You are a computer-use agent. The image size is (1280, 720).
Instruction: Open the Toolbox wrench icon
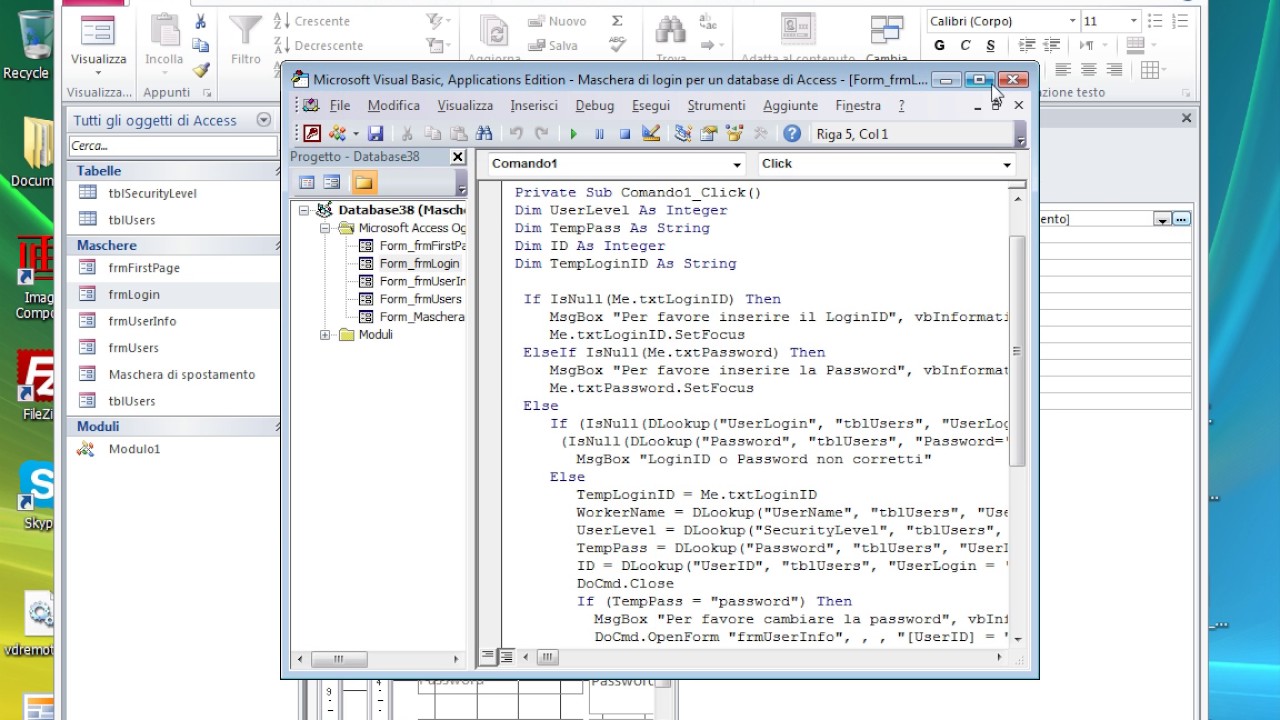point(760,133)
